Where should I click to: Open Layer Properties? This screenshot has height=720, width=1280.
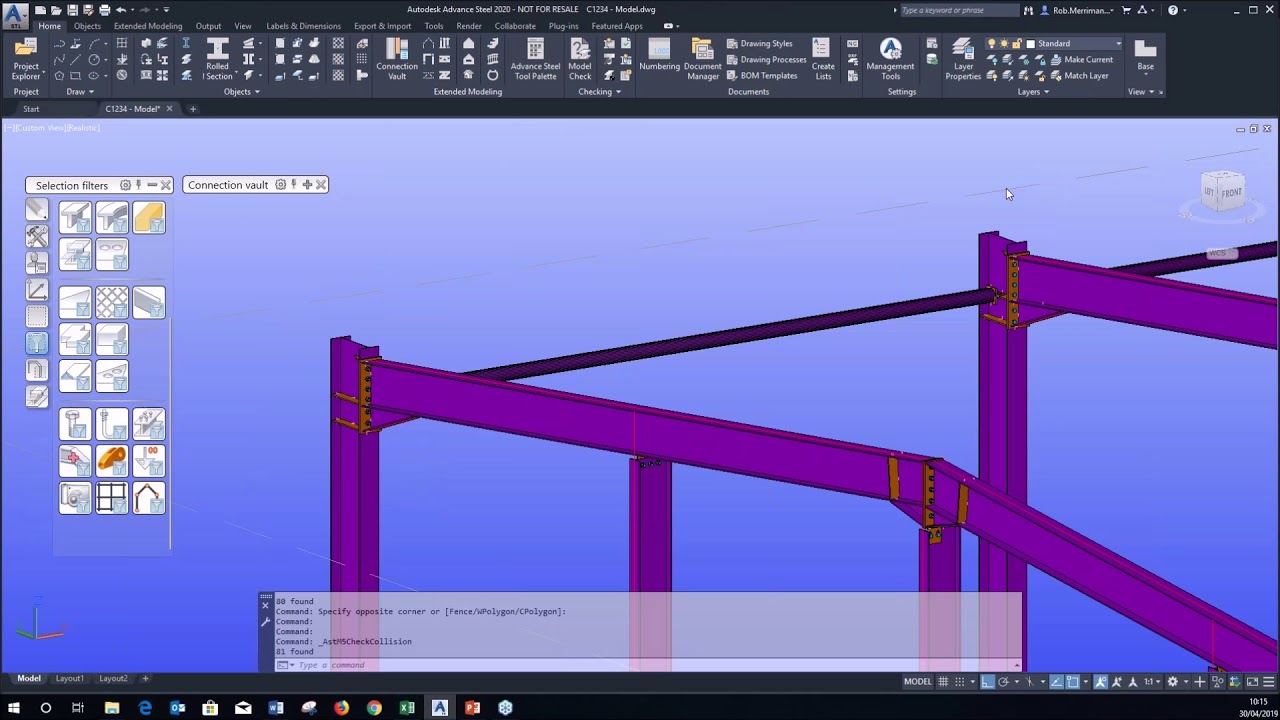coord(963,59)
